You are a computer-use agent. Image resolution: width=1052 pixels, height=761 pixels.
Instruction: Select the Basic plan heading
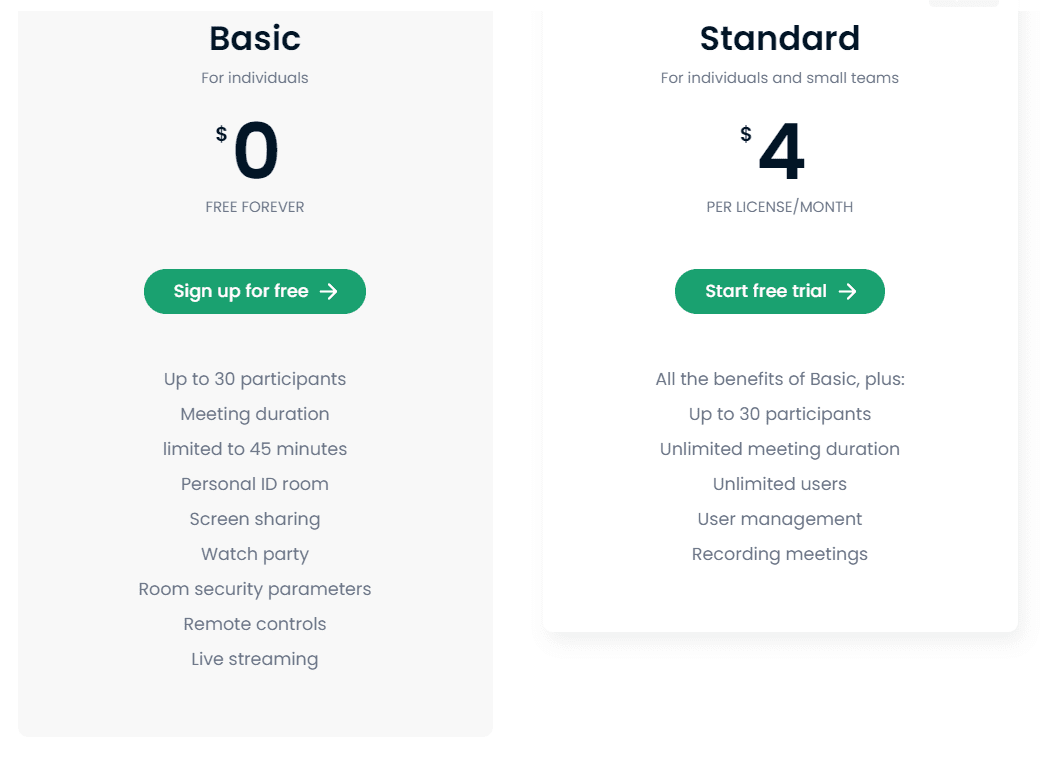click(255, 38)
